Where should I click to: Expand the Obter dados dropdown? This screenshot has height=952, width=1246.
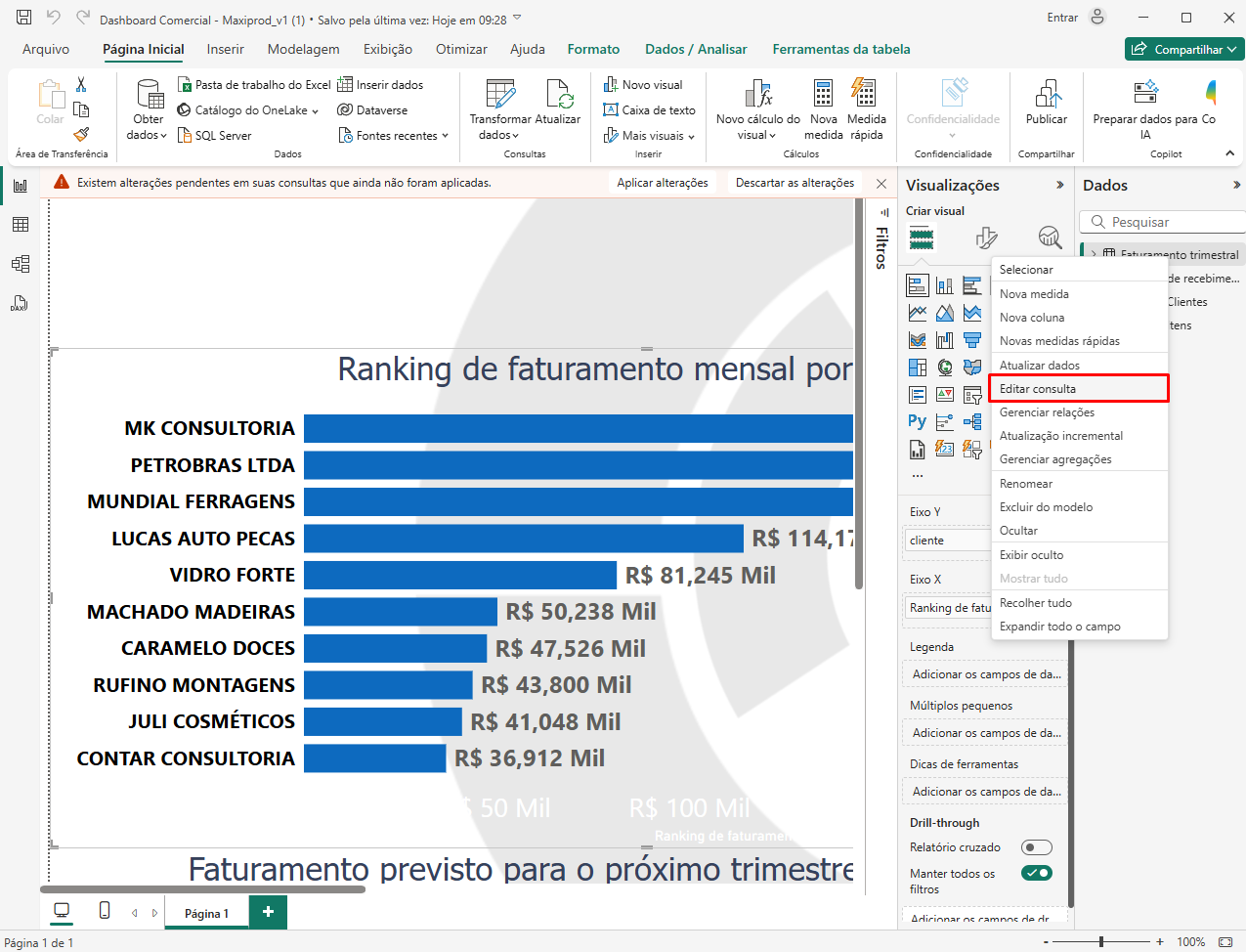point(148,135)
